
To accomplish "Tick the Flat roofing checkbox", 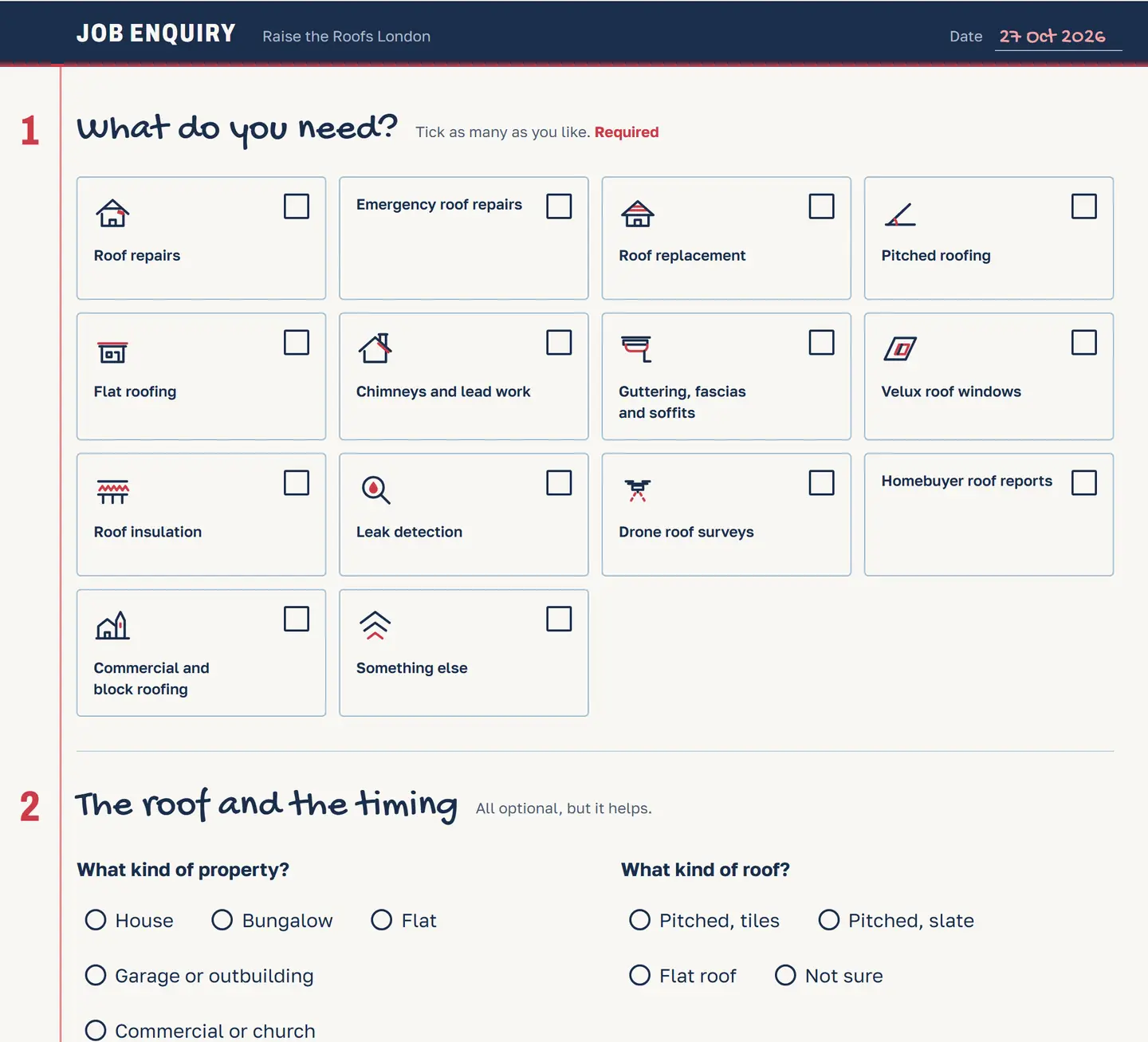I will 297,343.
